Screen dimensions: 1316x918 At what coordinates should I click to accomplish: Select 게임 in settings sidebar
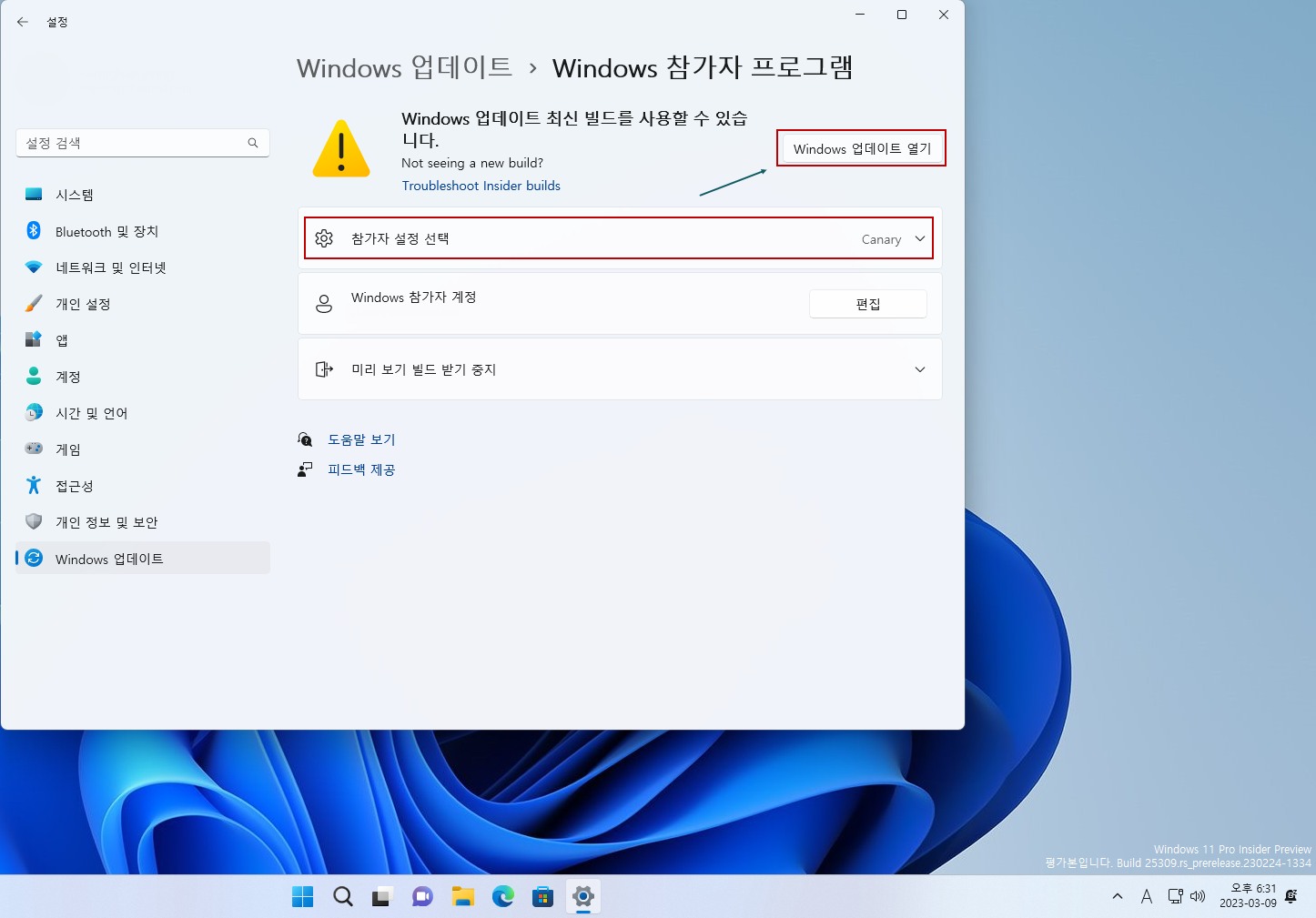pos(143,449)
